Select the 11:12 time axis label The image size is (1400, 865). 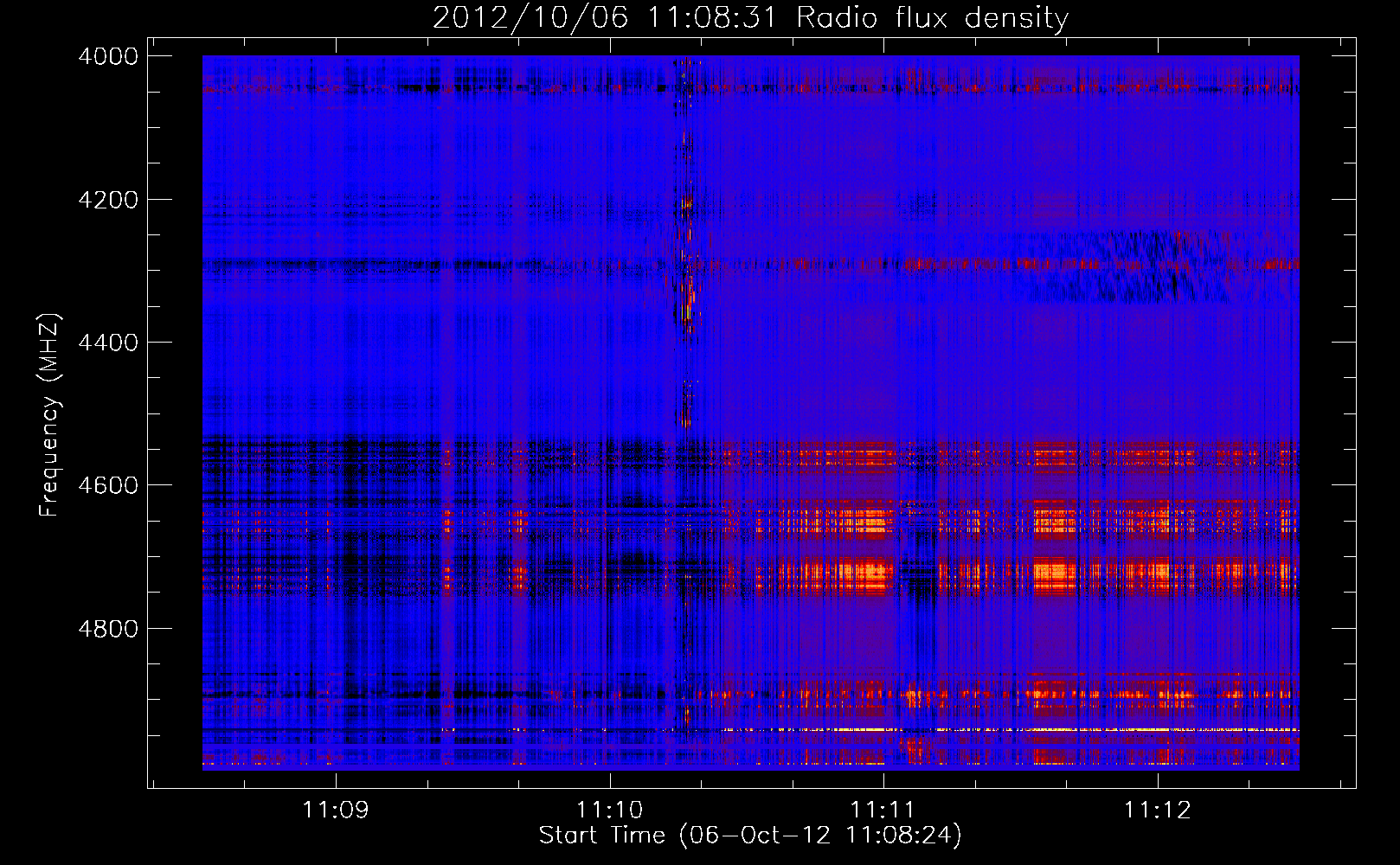(x=1158, y=811)
